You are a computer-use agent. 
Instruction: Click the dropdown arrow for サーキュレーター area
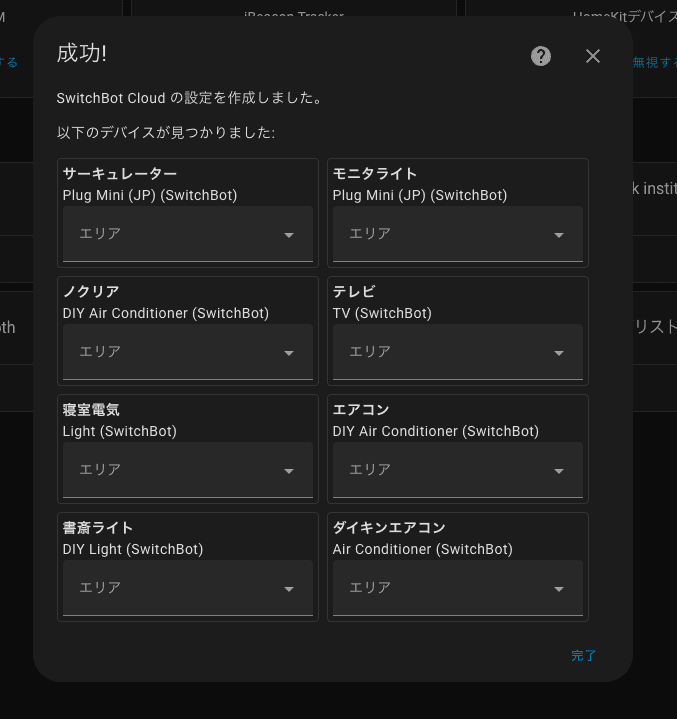point(289,235)
